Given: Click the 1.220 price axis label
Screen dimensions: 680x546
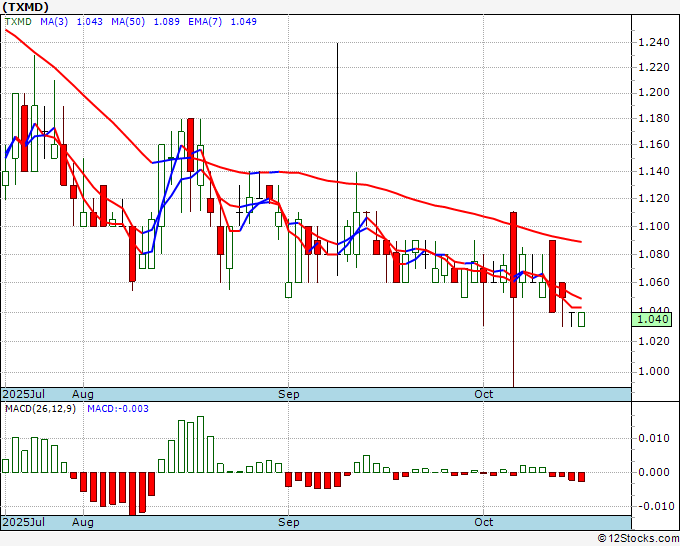Looking at the screenshot, I should pos(654,67).
